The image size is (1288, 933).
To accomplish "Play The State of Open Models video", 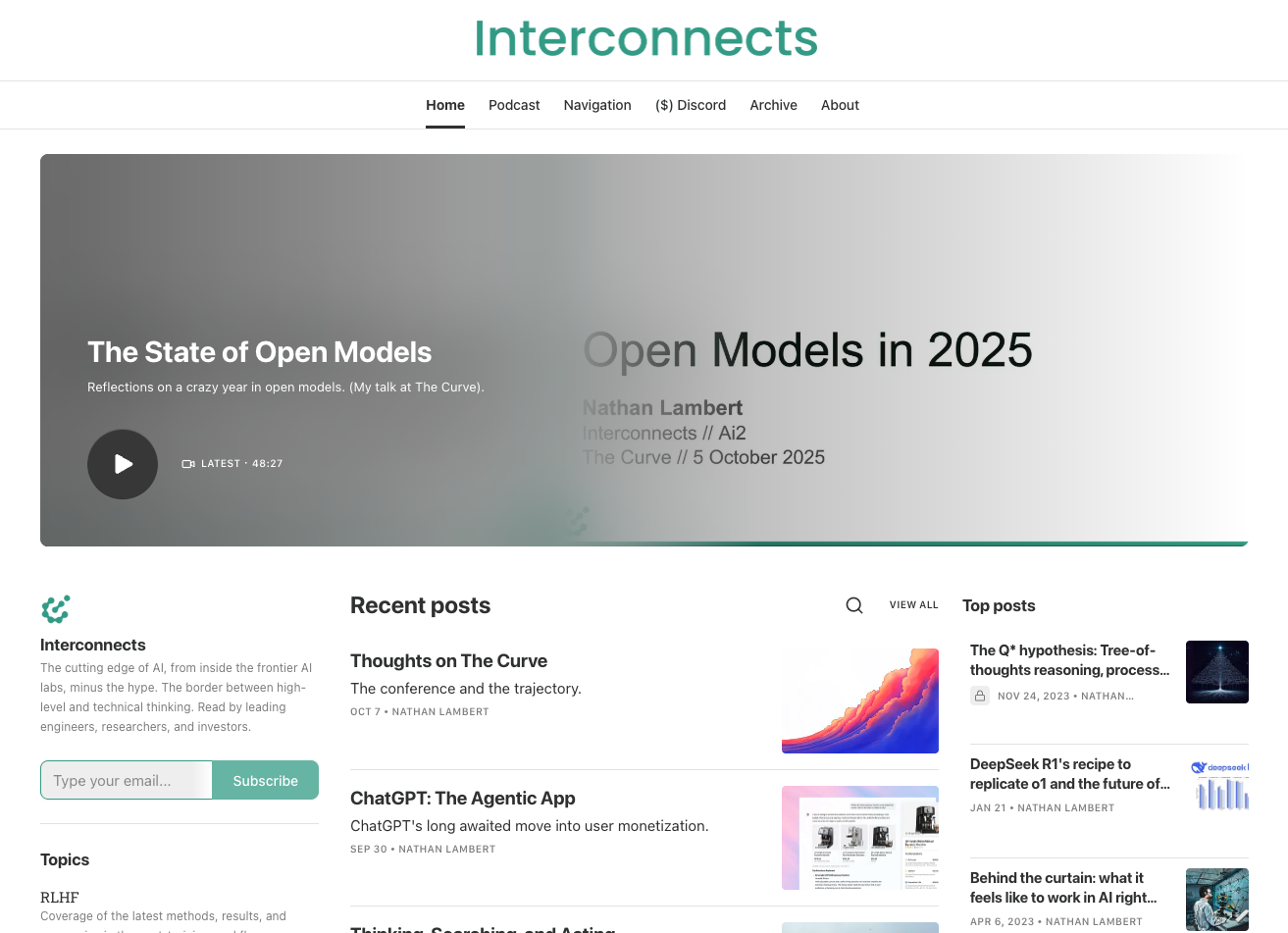I will pyautogui.click(x=123, y=464).
